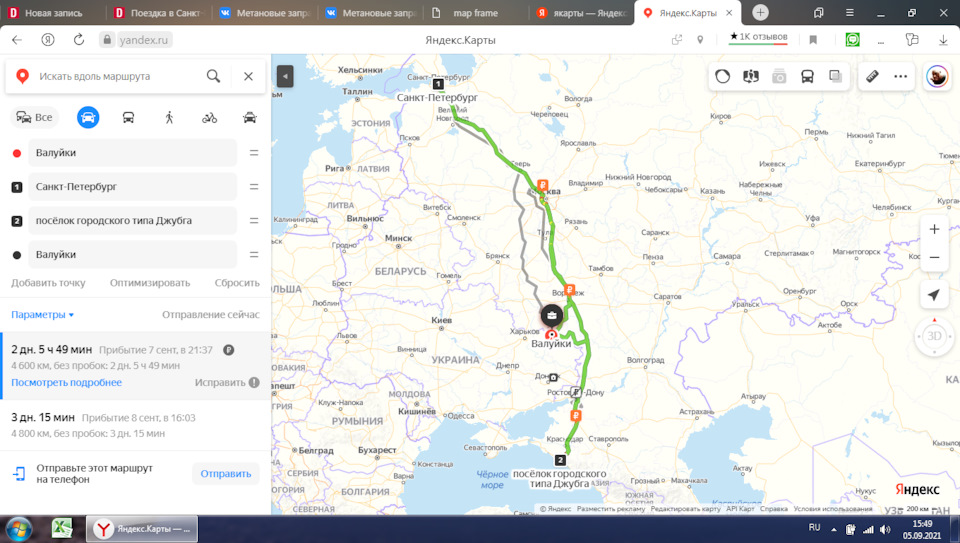Click the RU language indicator in tray
This screenshot has height=543, width=960.
pos(814,528)
